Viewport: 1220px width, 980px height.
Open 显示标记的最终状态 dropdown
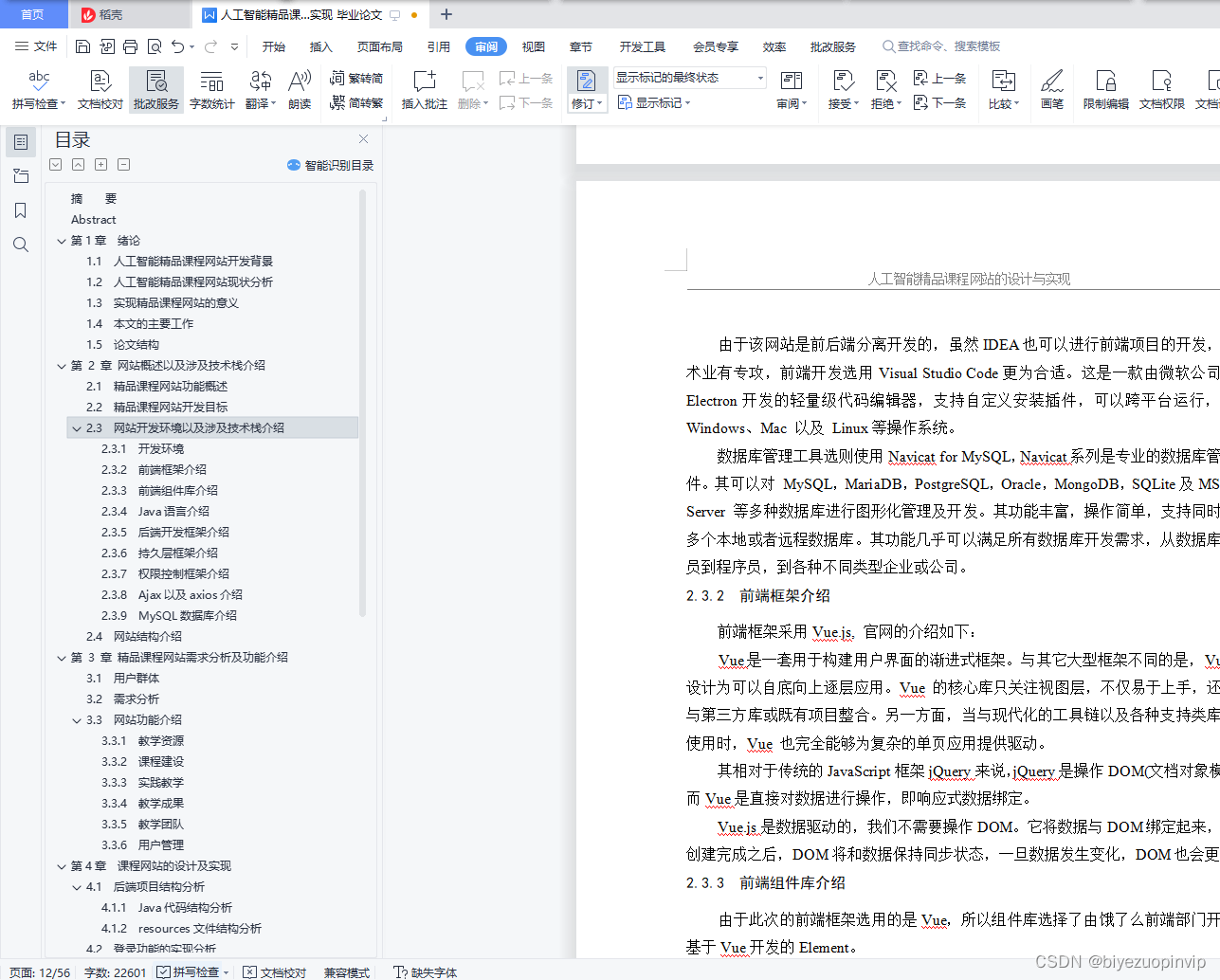[x=689, y=78]
